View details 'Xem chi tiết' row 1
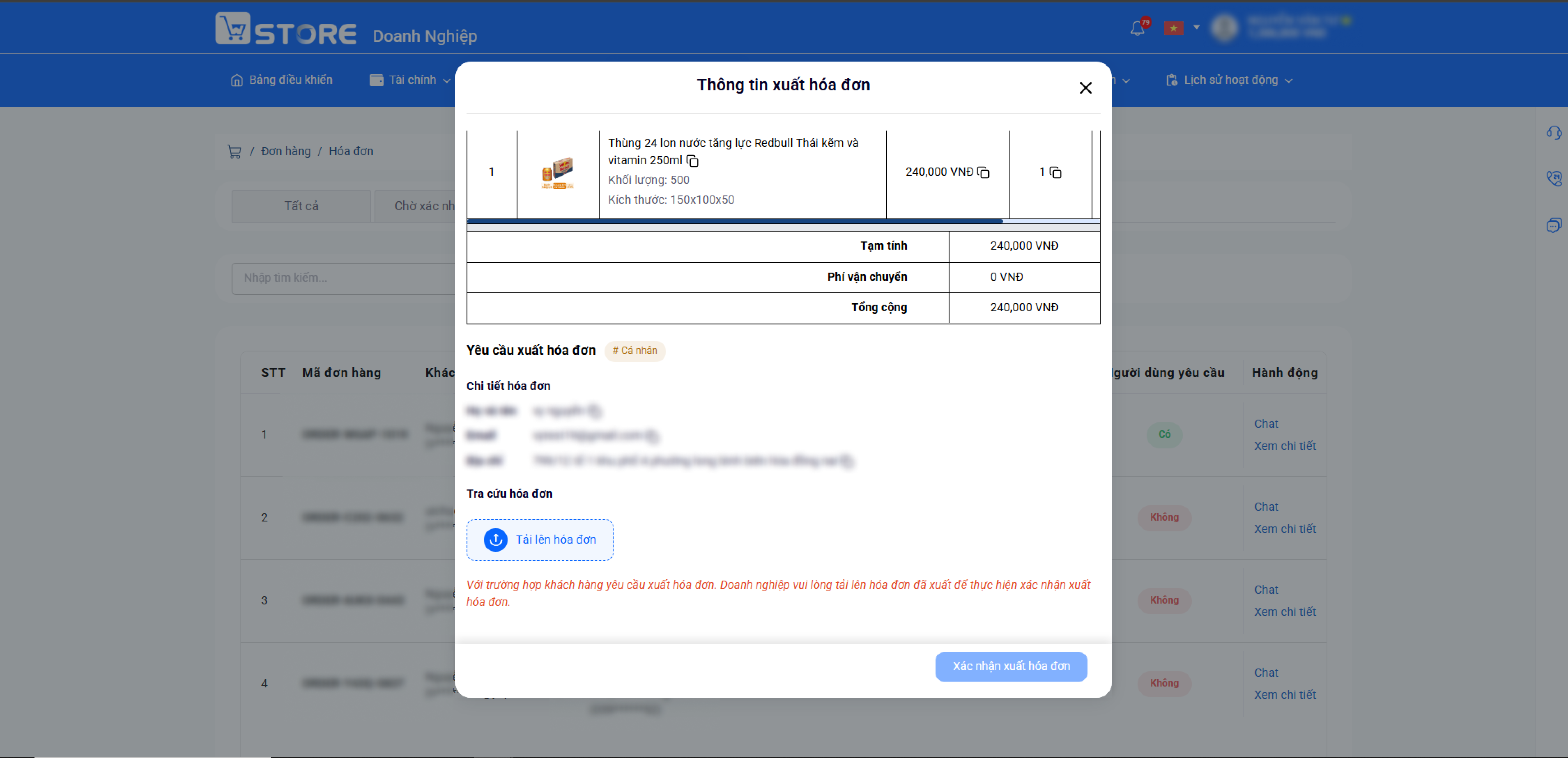 (x=1285, y=446)
